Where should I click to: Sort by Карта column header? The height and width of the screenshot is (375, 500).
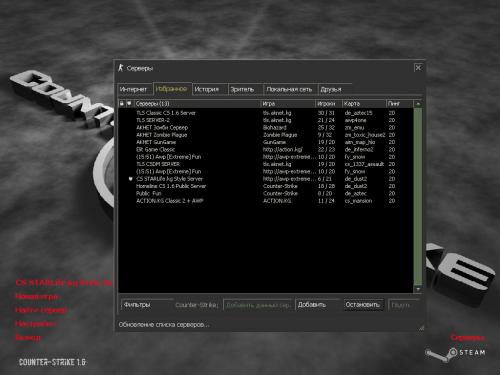[x=364, y=104]
